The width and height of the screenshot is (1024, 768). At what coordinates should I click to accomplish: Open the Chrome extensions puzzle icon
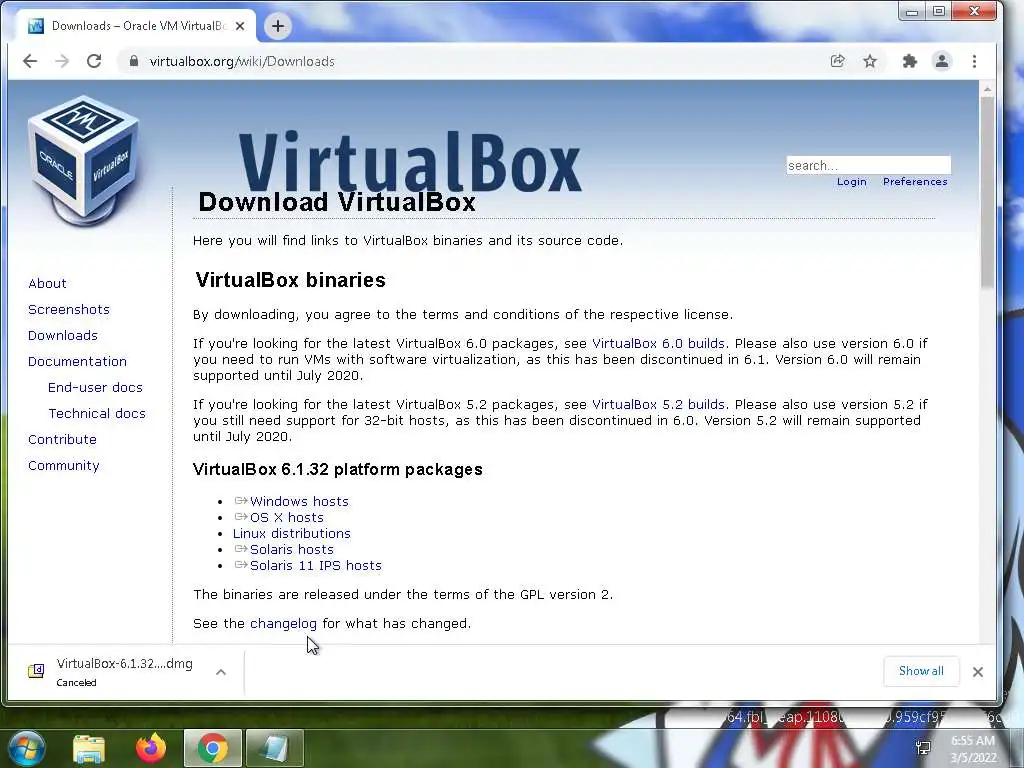point(909,61)
